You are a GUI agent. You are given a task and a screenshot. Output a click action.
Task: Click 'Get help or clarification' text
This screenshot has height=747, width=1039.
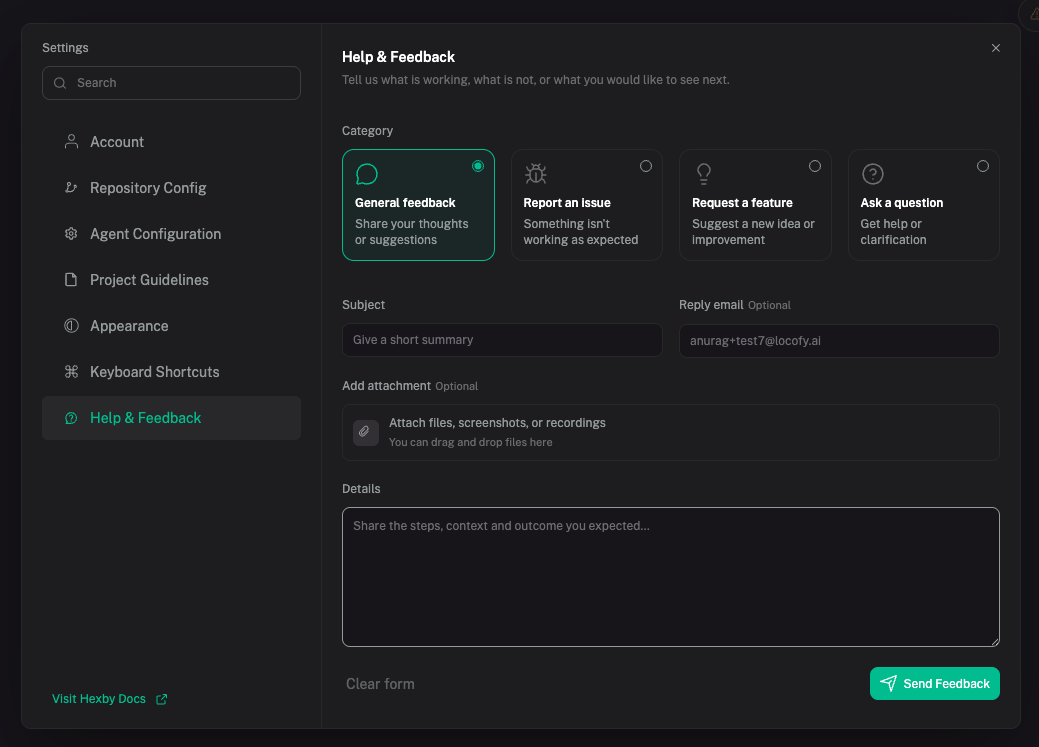coord(893,232)
